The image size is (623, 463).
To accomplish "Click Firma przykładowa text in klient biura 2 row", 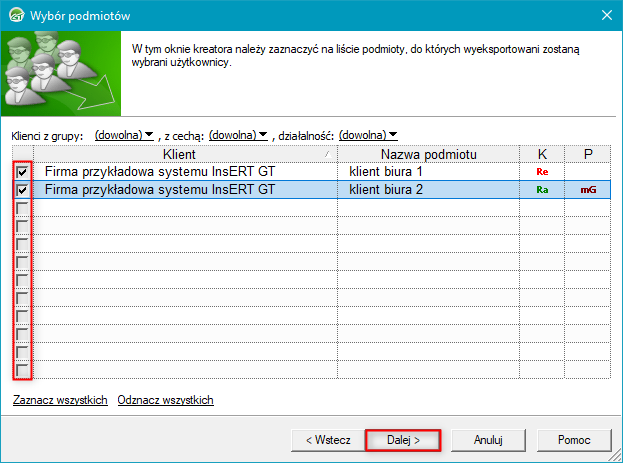I will (160, 190).
